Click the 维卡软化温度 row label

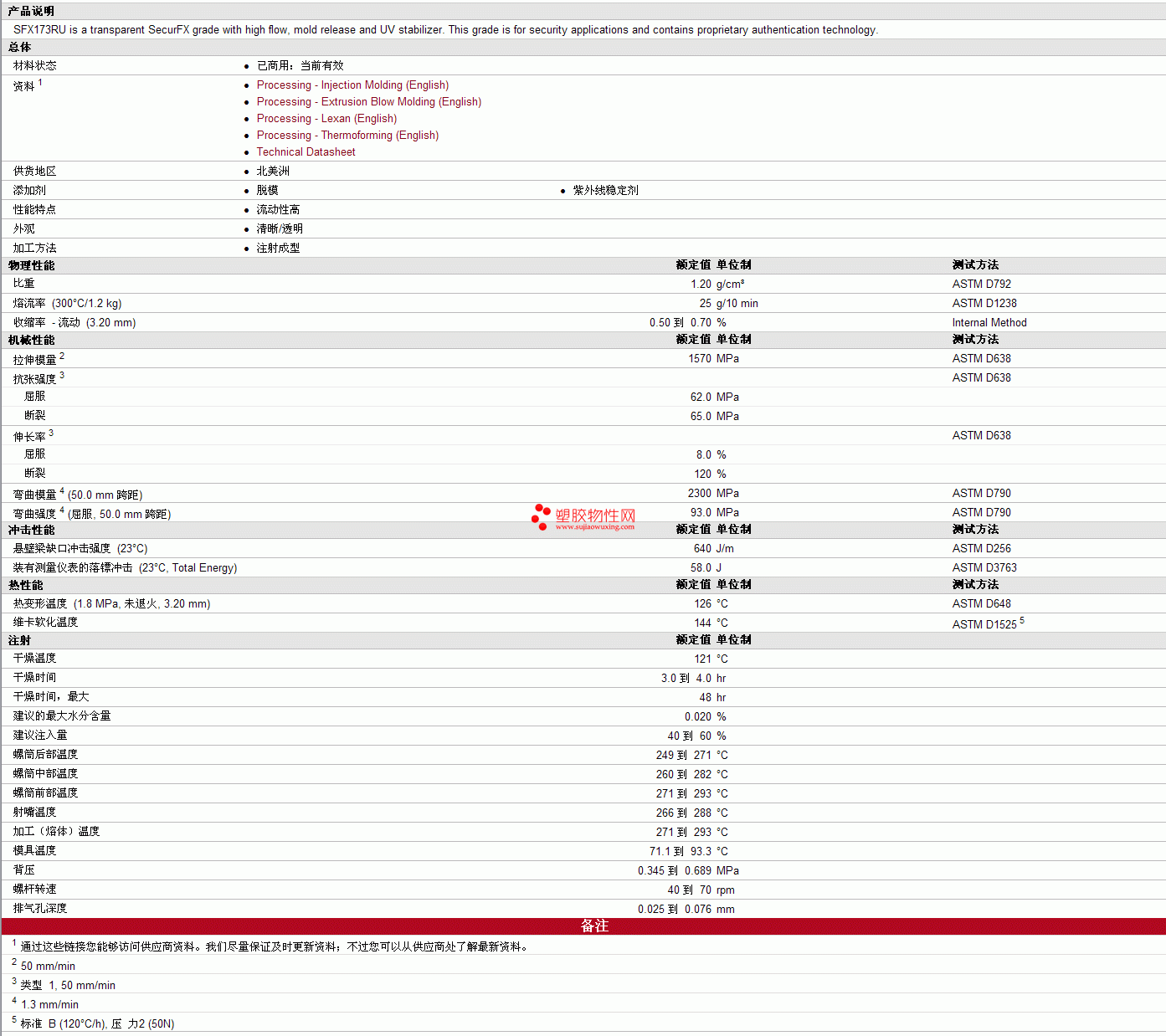click(x=45, y=623)
